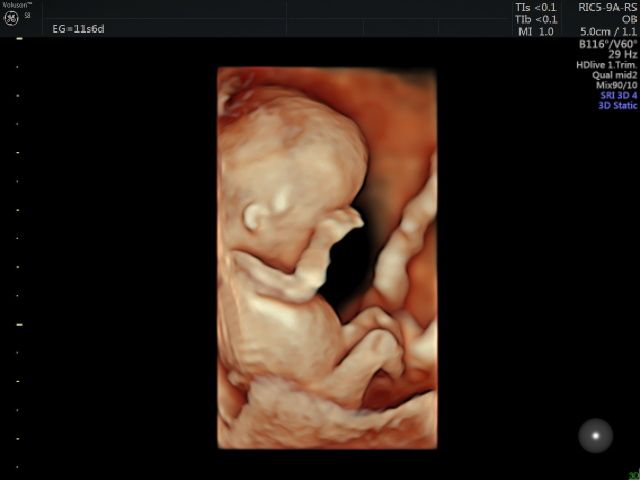Click the TIb <0.1 thermal index readout
640x480 pixels.
536,19
